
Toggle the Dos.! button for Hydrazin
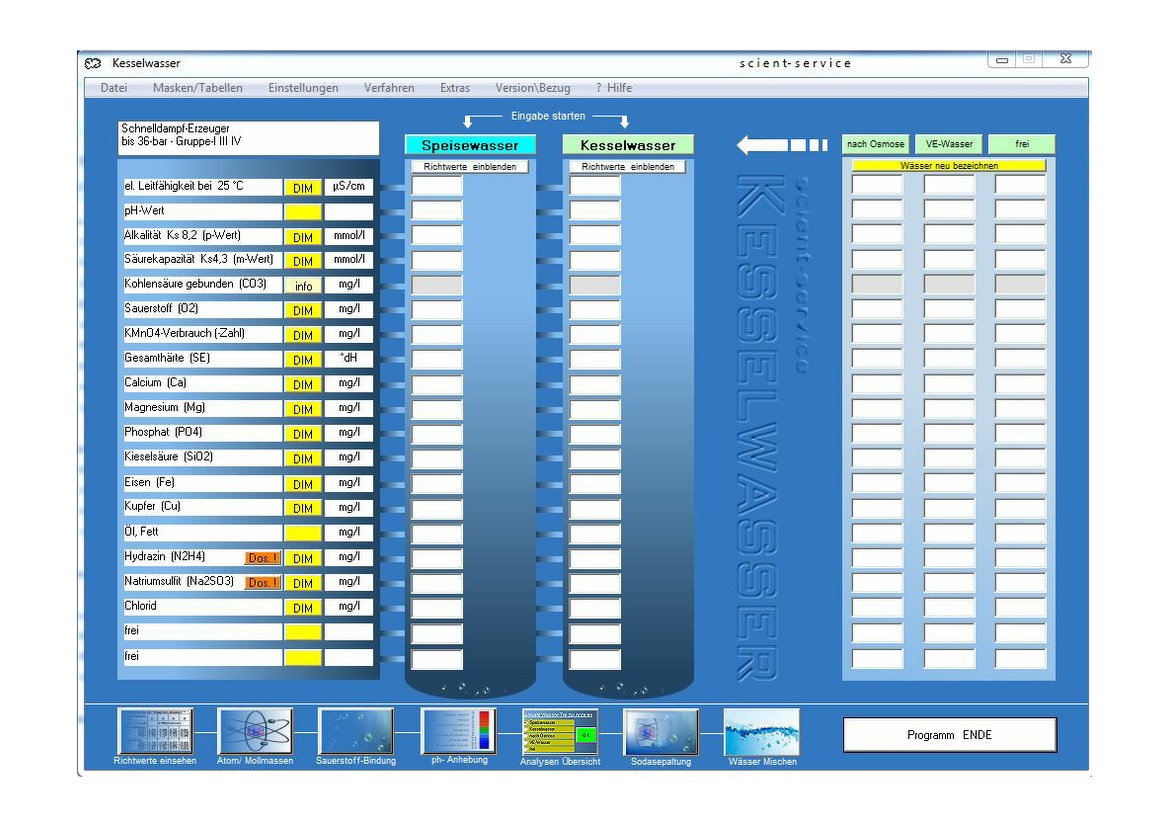(263, 558)
